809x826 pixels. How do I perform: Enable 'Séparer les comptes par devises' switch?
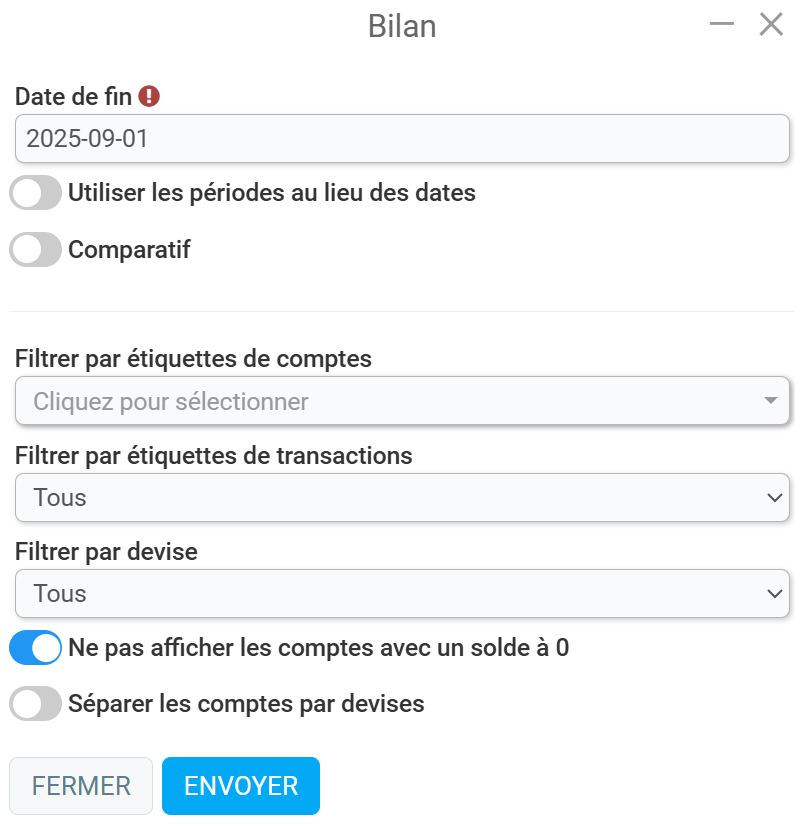[x=35, y=704]
